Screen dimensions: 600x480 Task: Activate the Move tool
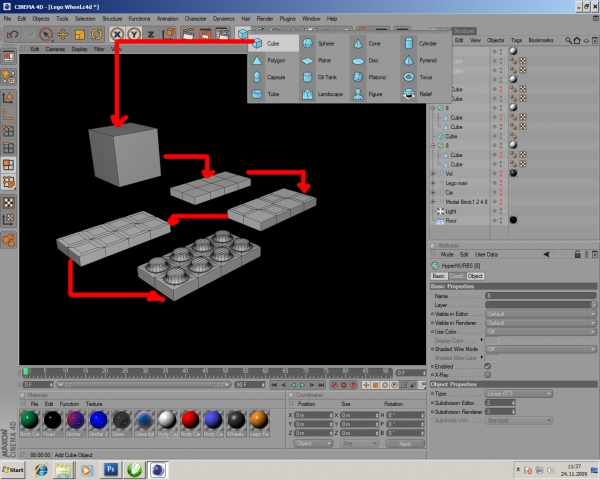(63, 34)
